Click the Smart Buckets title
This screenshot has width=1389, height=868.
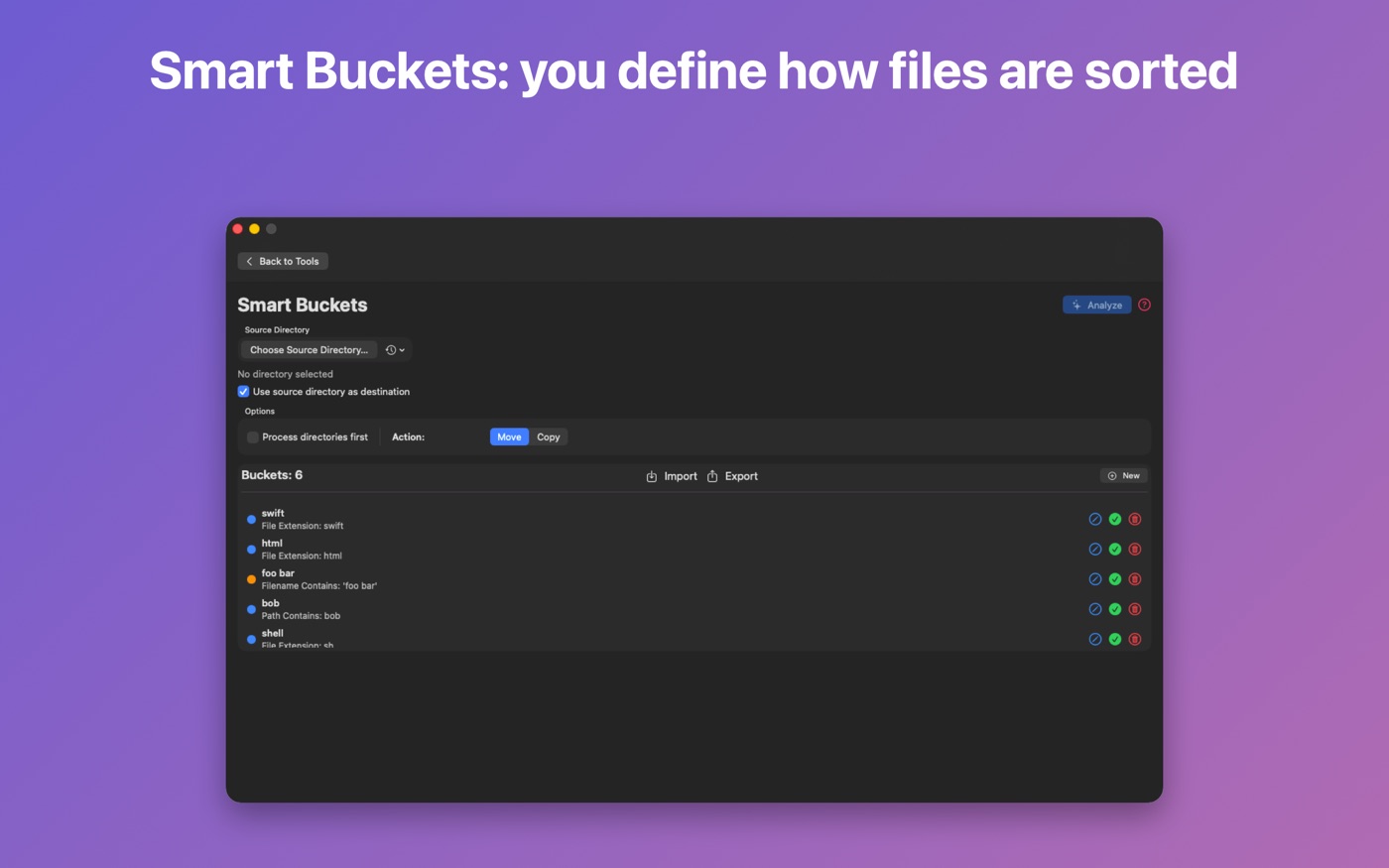tap(303, 305)
